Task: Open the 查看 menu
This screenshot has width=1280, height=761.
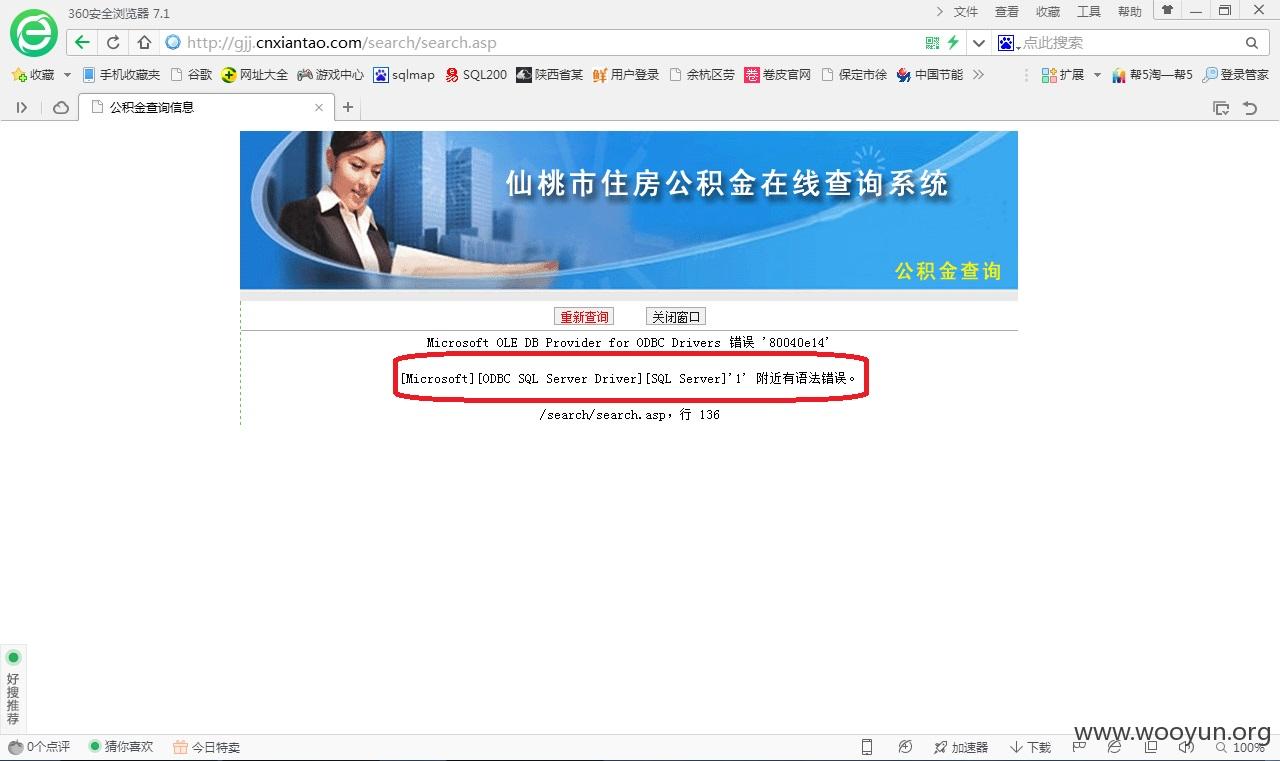Action: pyautogui.click(x=1007, y=12)
